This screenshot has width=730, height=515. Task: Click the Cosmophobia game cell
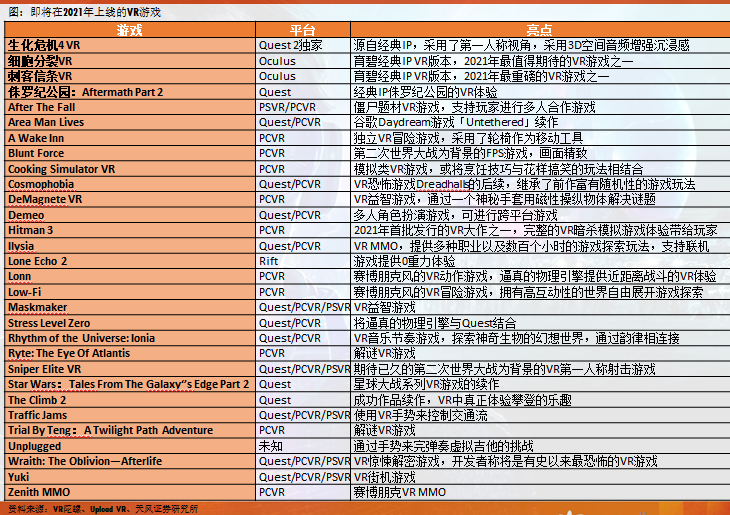click(x=130, y=184)
